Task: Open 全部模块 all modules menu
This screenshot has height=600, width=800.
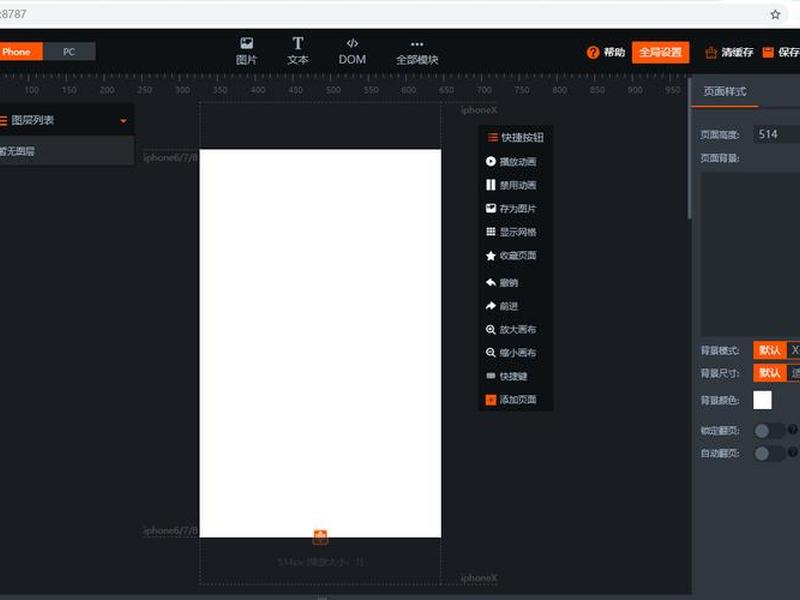Action: (417, 51)
